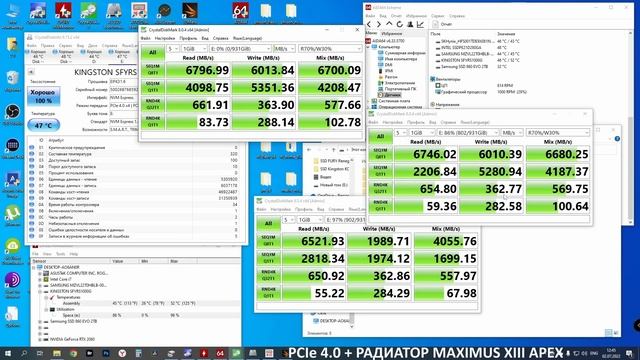Click Новый том (E:) in Explorer navigation pane
Viewport: 640px width, 360px height.
(x=334, y=185)
